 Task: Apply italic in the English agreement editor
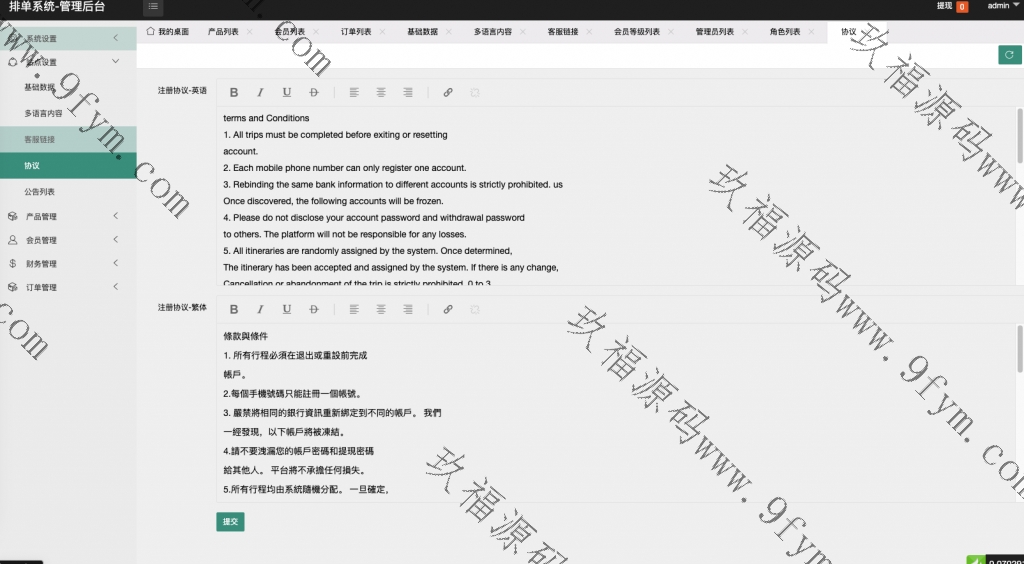(260, 92)
